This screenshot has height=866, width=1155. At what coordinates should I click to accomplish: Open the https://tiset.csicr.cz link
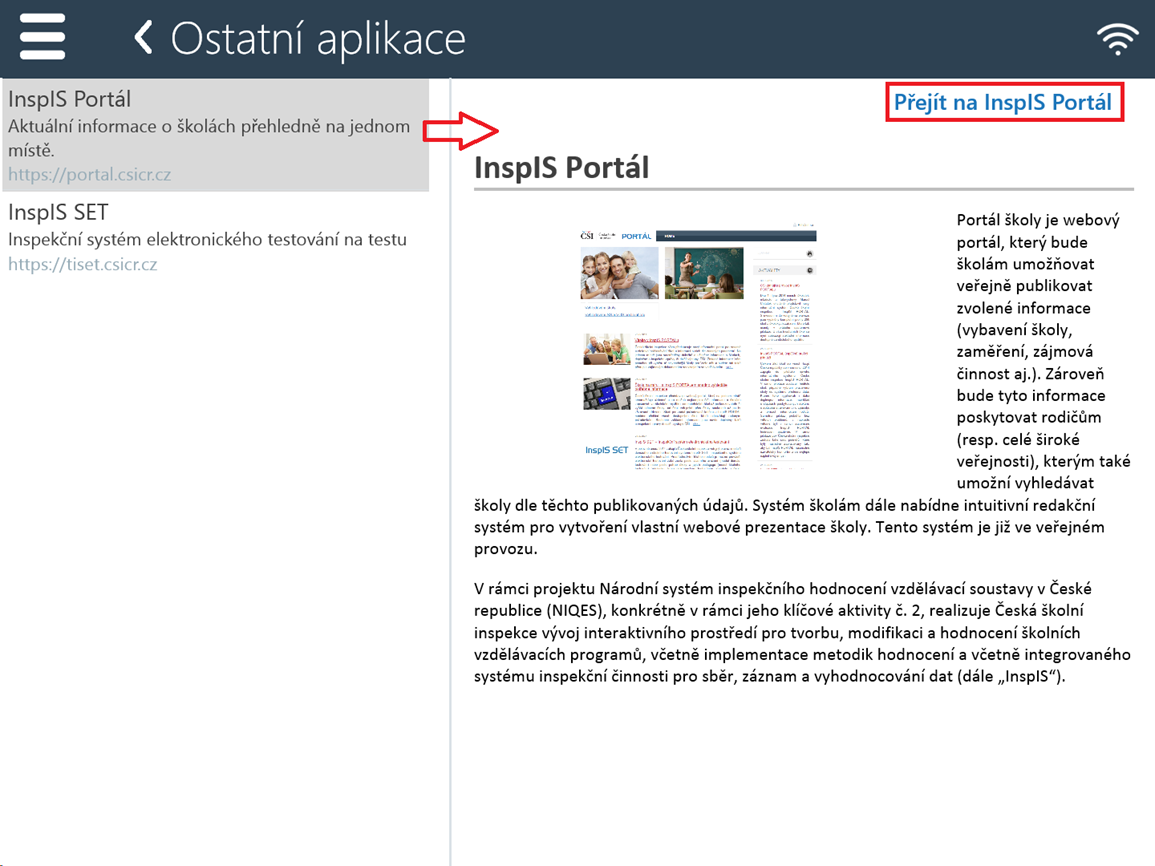tap(82, 264)
